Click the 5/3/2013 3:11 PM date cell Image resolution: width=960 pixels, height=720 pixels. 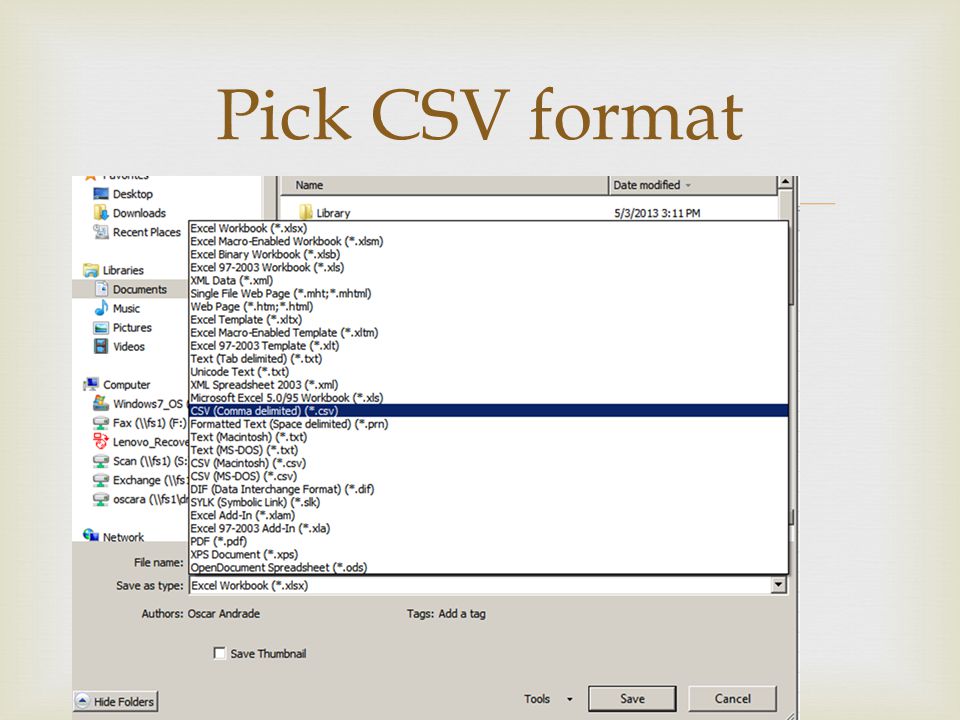click(x=657, y=213)
